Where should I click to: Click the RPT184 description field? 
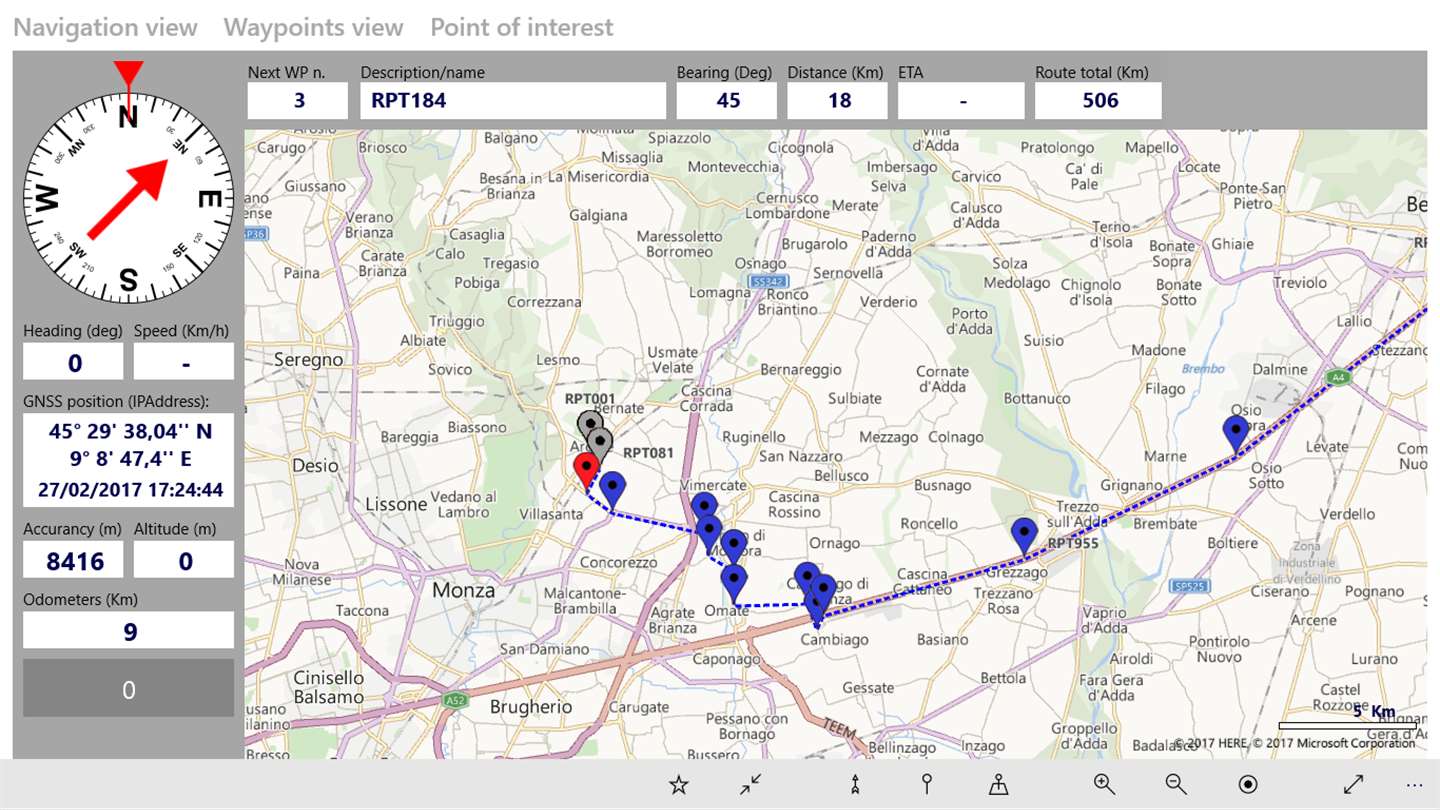[x=513, y=101]
